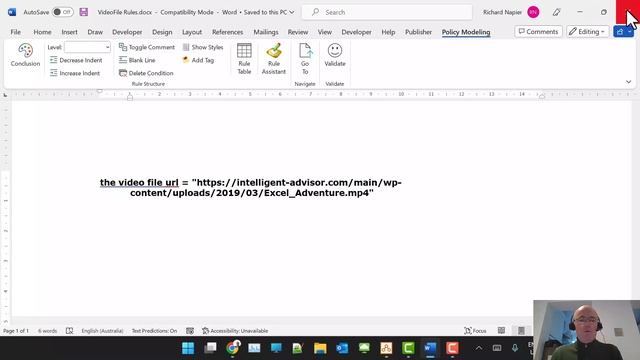Switch to Print Layout view
640x360 pixels.
pyautogui.click(x=521, y=331)
